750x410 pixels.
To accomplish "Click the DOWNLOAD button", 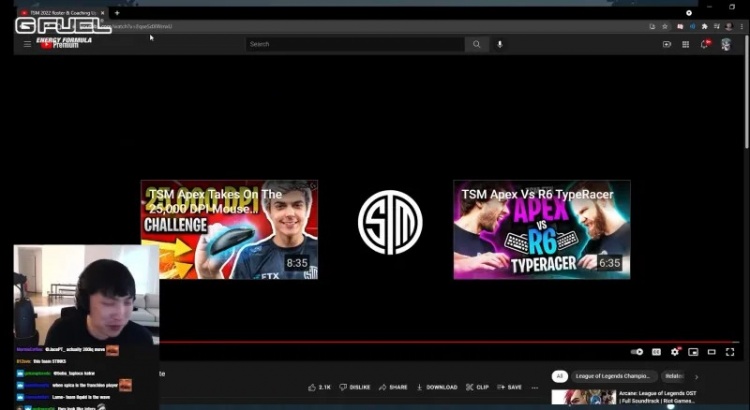I will tap(437, 388).
